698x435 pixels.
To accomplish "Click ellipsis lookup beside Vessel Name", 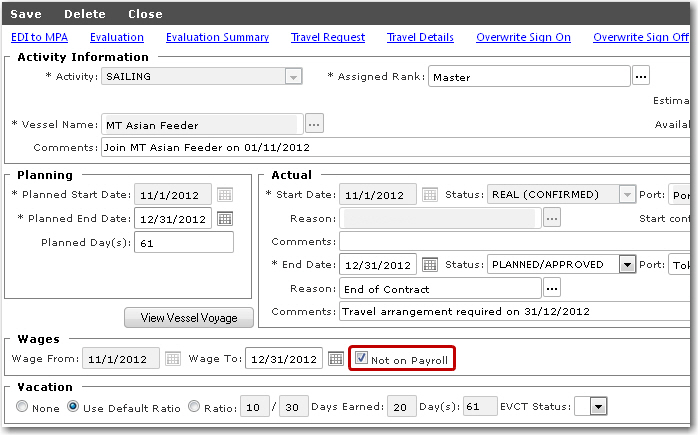I will click(314, 124).
